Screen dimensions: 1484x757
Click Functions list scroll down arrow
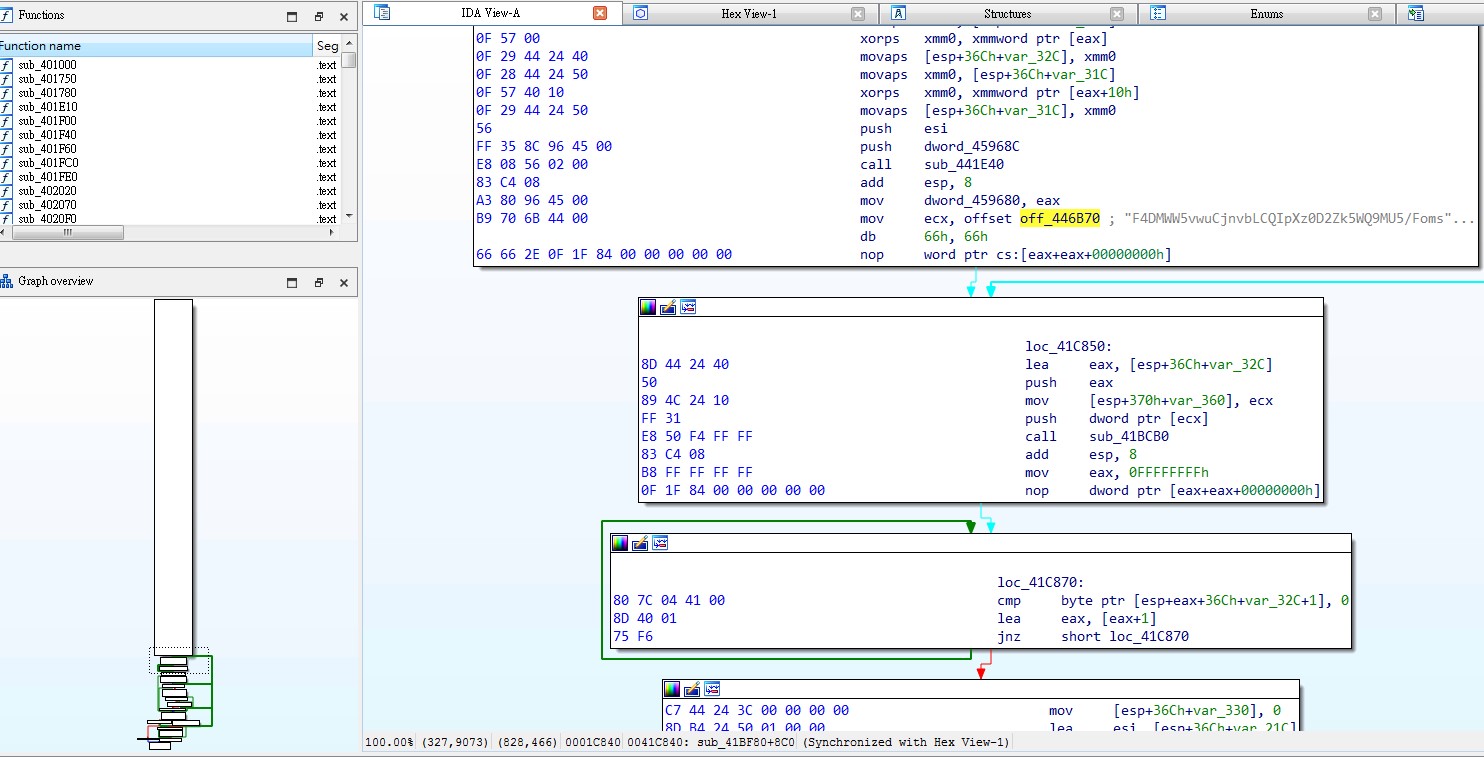tap(349, 216)
